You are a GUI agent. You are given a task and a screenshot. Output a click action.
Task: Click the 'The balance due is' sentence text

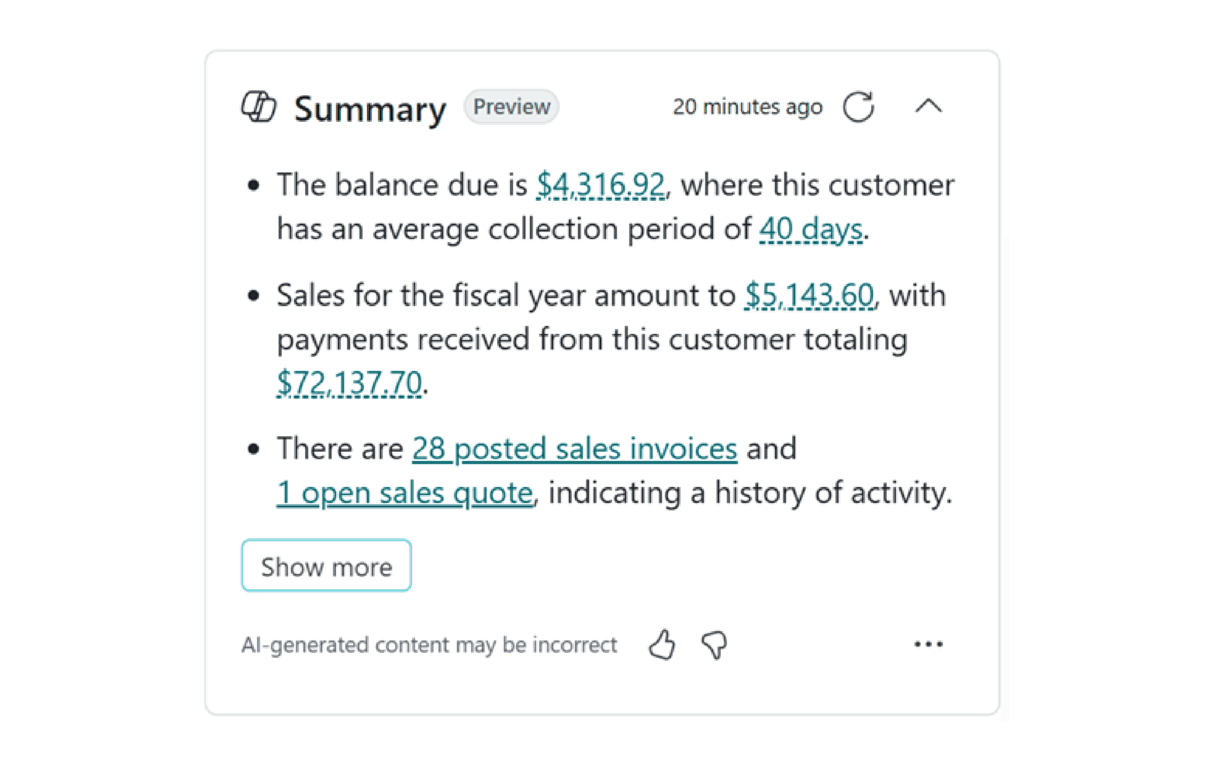(402, 185)
